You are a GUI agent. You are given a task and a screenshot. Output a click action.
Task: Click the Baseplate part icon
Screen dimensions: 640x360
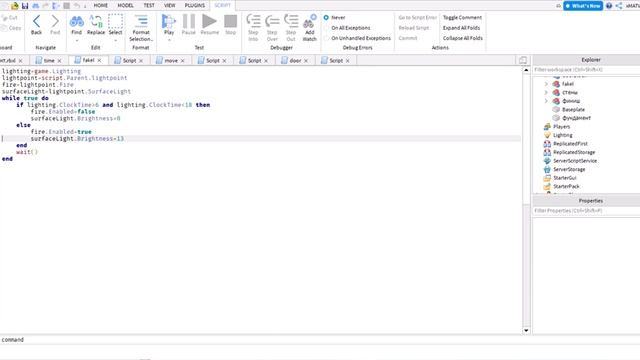[556, 109]
